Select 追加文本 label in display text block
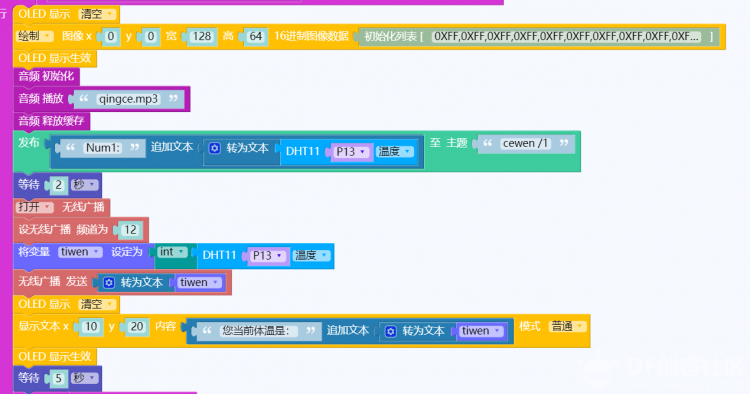This screenshot has width=750, height=394. coord(348,330)
